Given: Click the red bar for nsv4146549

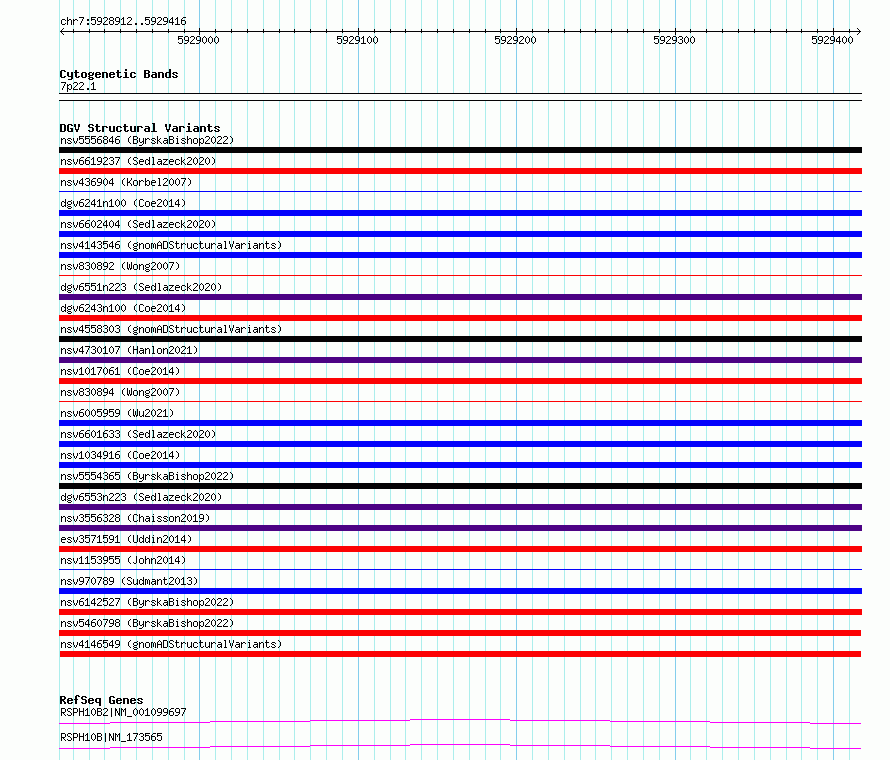Looking at the screenshot, I should 460,654.
